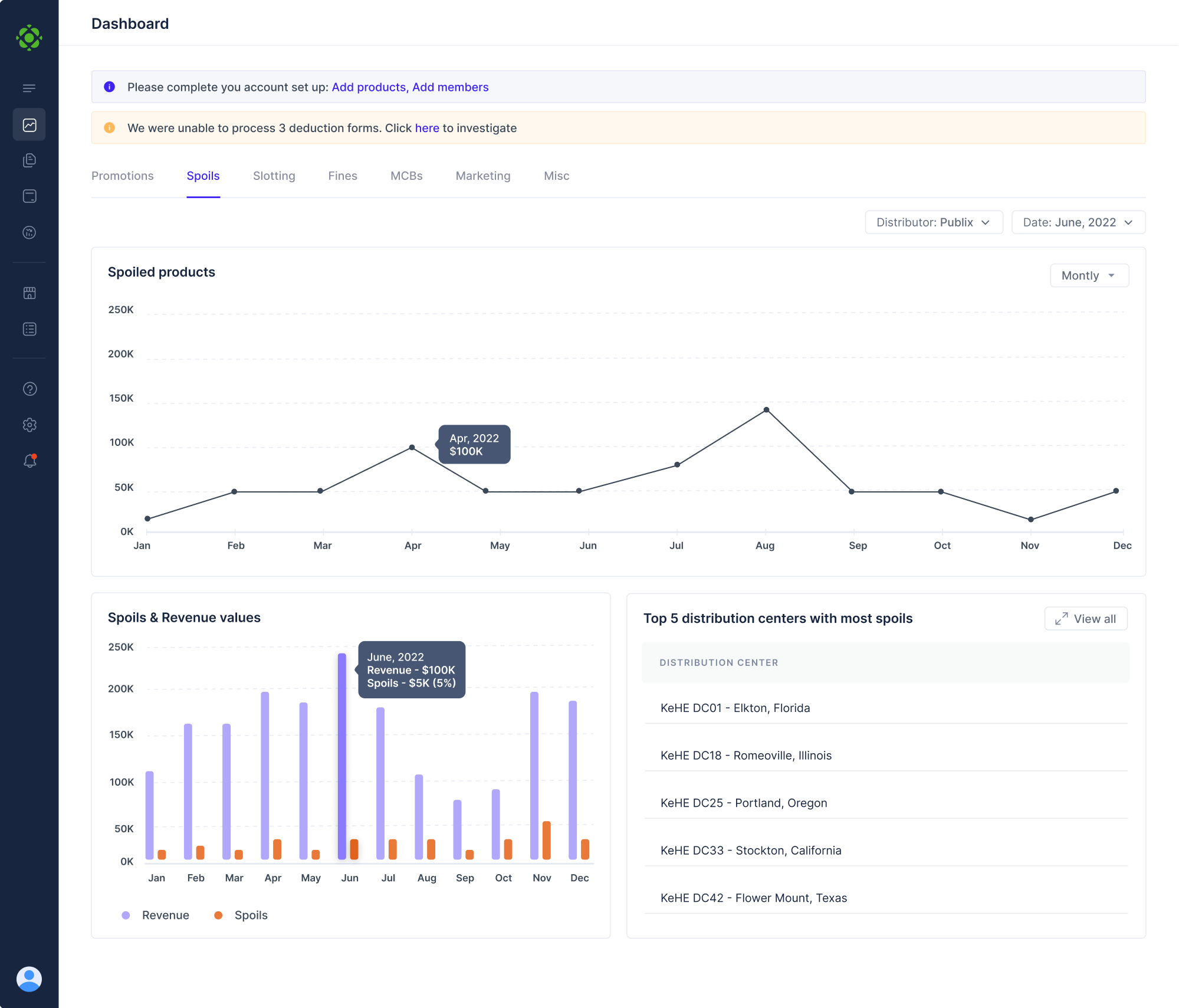Click View all distribution centers button
Screen dimensions: 1179x1008
click(x=1085, y=619)
